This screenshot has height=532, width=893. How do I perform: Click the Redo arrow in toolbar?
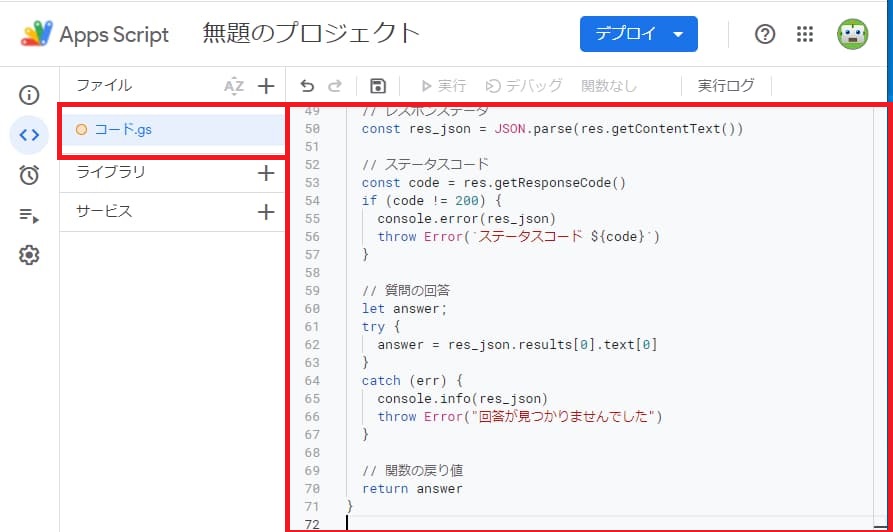335,86
